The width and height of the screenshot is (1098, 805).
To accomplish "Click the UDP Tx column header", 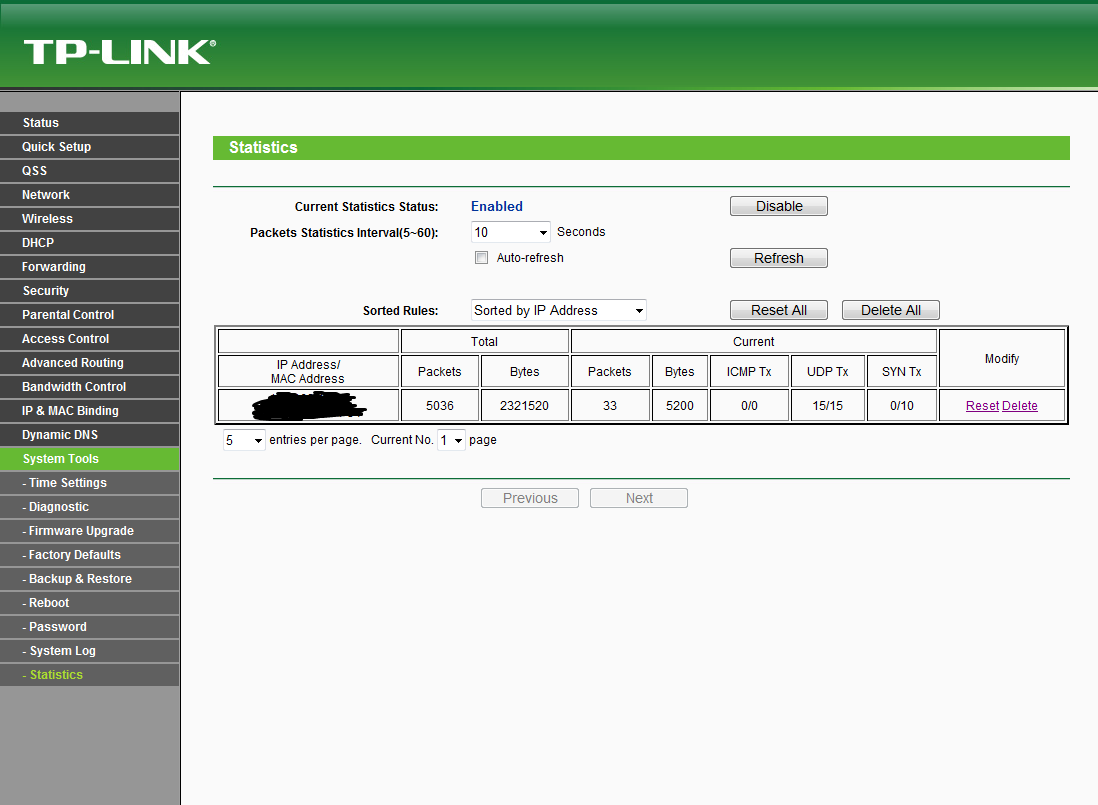I will [828, 372].
